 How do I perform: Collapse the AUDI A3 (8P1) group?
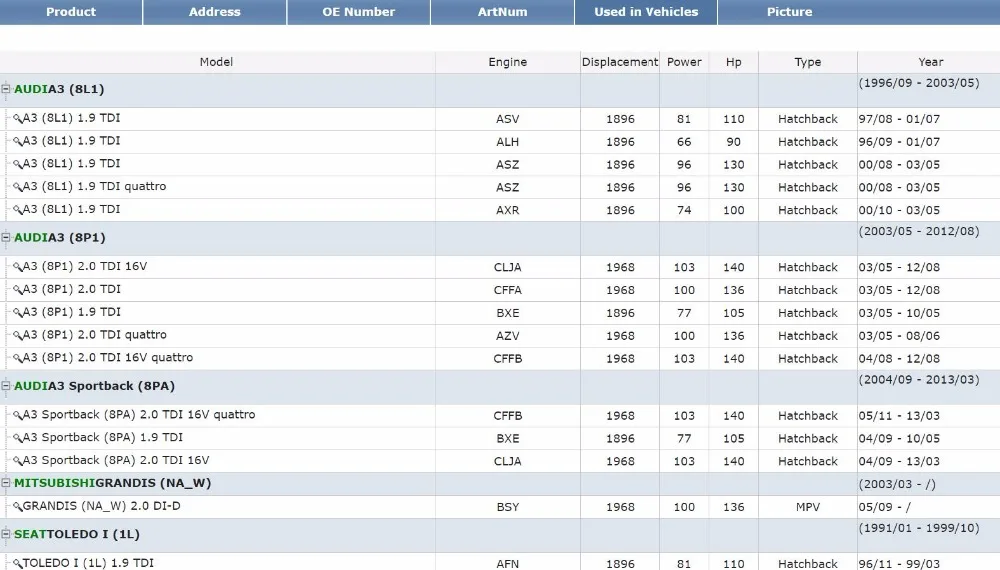tap(6, 238)
